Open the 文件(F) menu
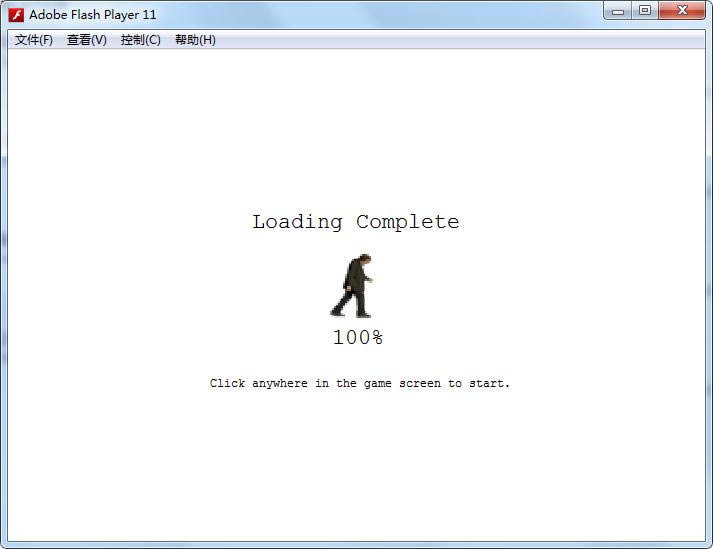This screenshot has height=549, width=713. point(34,40)
